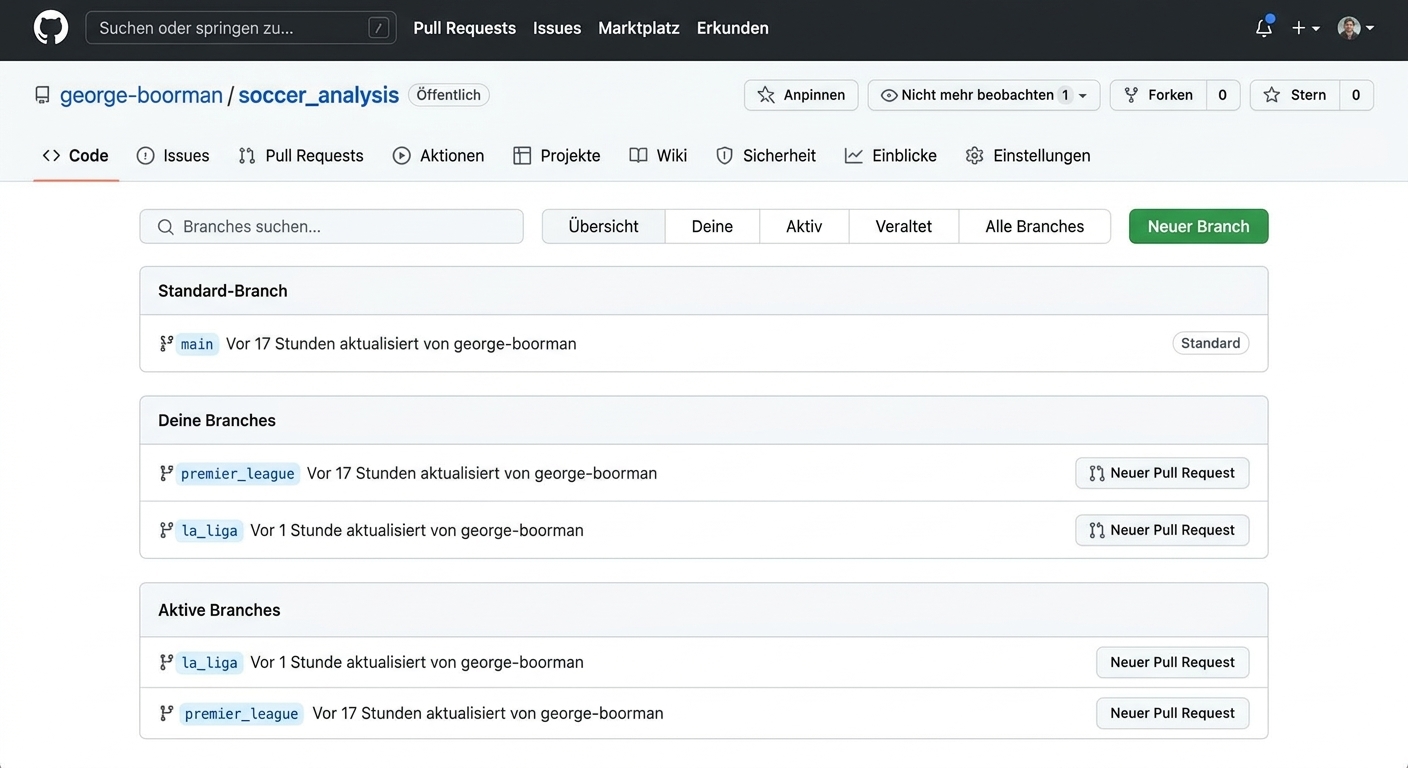Screen dimensions: 1408x768
Task: Select the Alle Branches tab
Action: 1035,226
